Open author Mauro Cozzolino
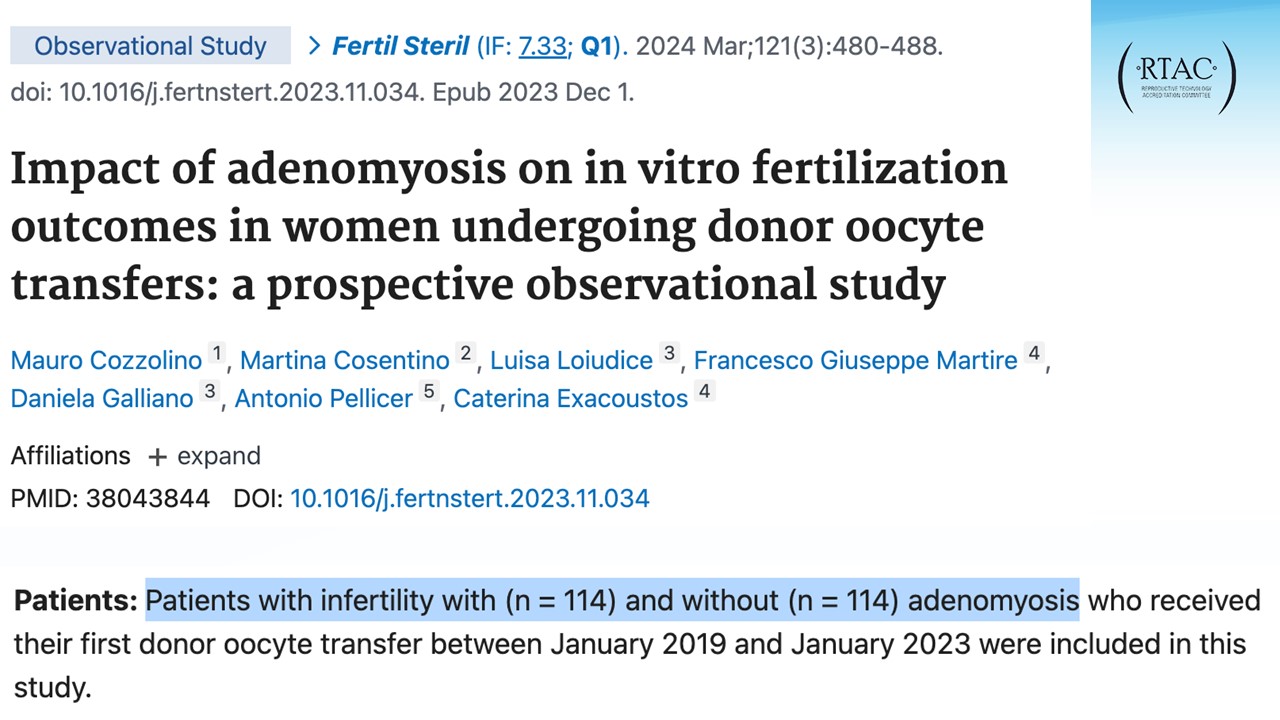 [x=104, y=360]
